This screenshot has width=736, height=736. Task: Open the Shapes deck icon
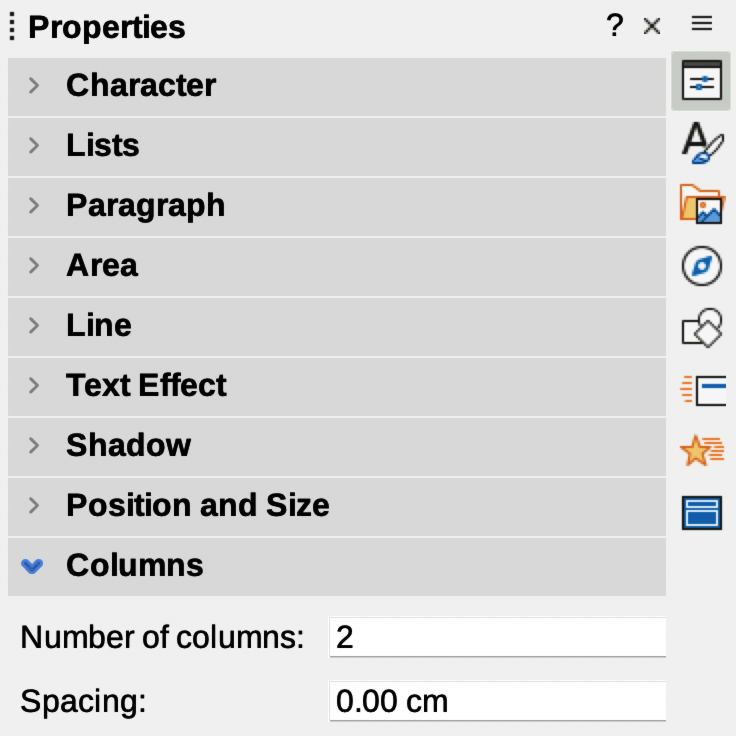pyautogui.click(x=701, y=327)
